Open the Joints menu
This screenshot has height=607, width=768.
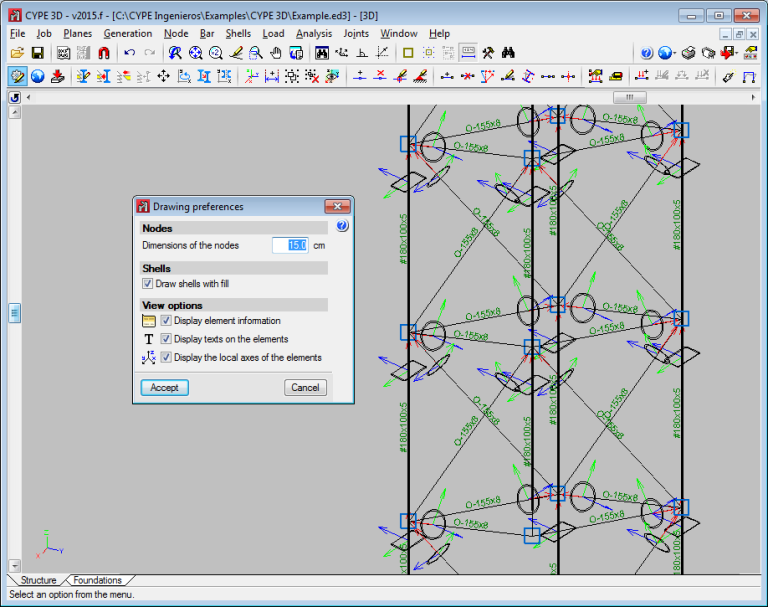tap(356, 33)
